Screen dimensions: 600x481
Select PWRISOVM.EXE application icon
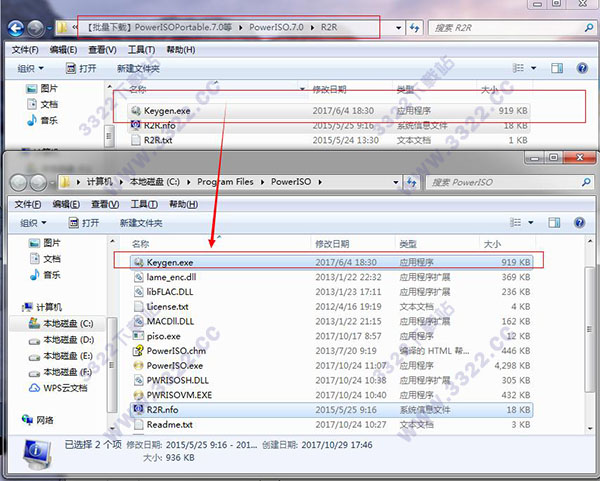coord(138,395)
